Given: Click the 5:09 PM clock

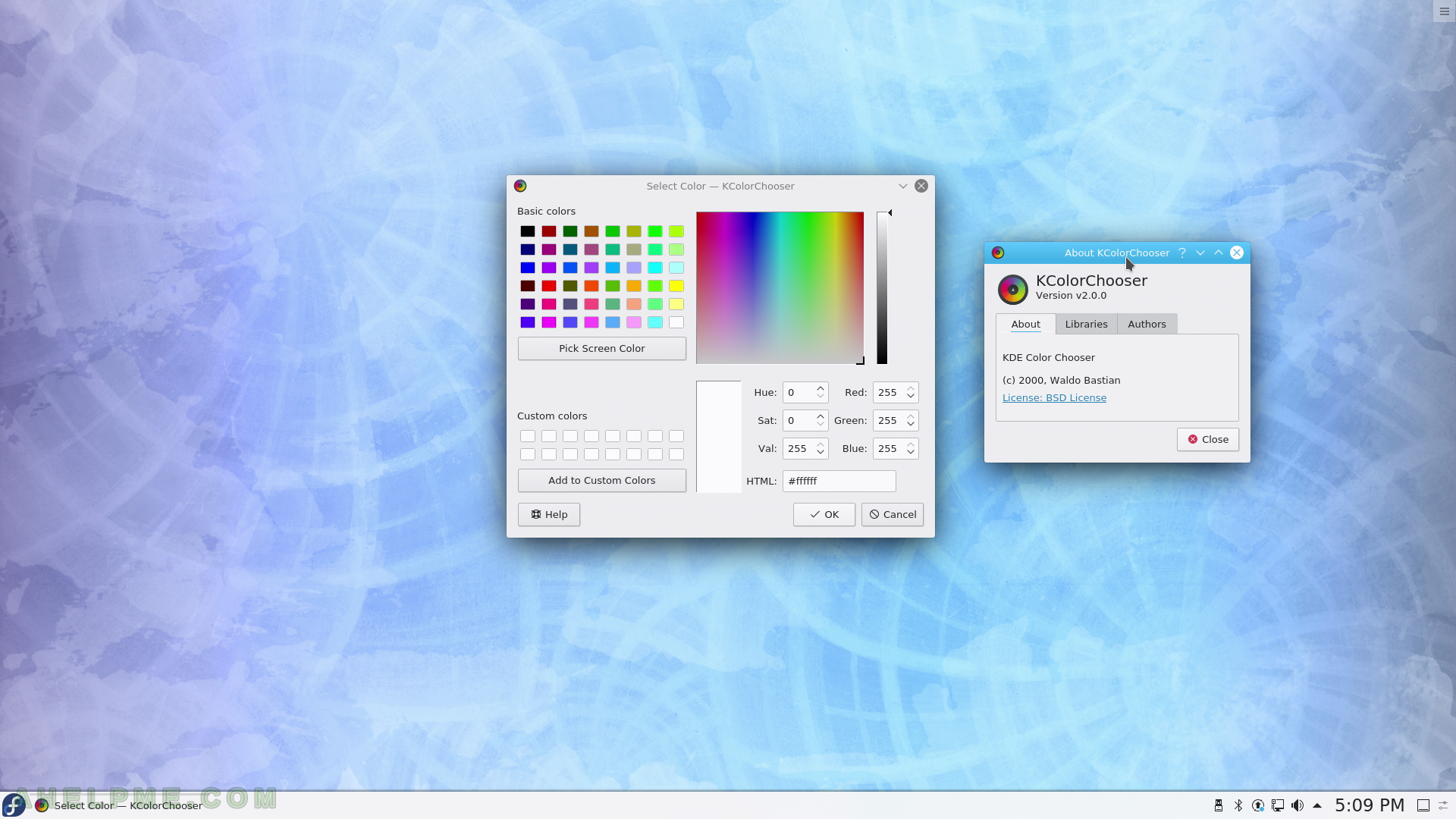Looking at the screenshot, I should pos(1370,805).
